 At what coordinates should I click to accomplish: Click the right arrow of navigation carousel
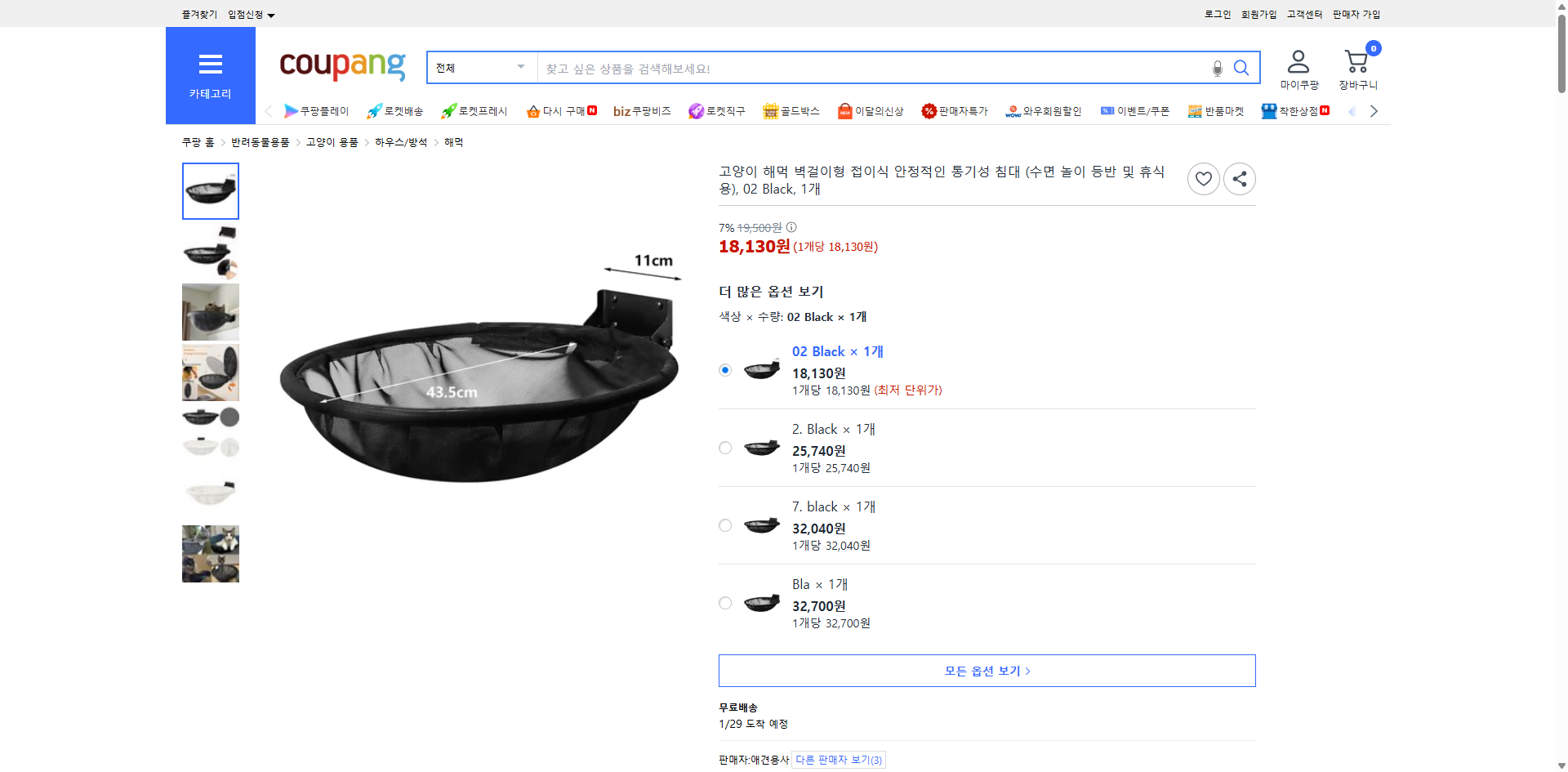click(1374, 110)
